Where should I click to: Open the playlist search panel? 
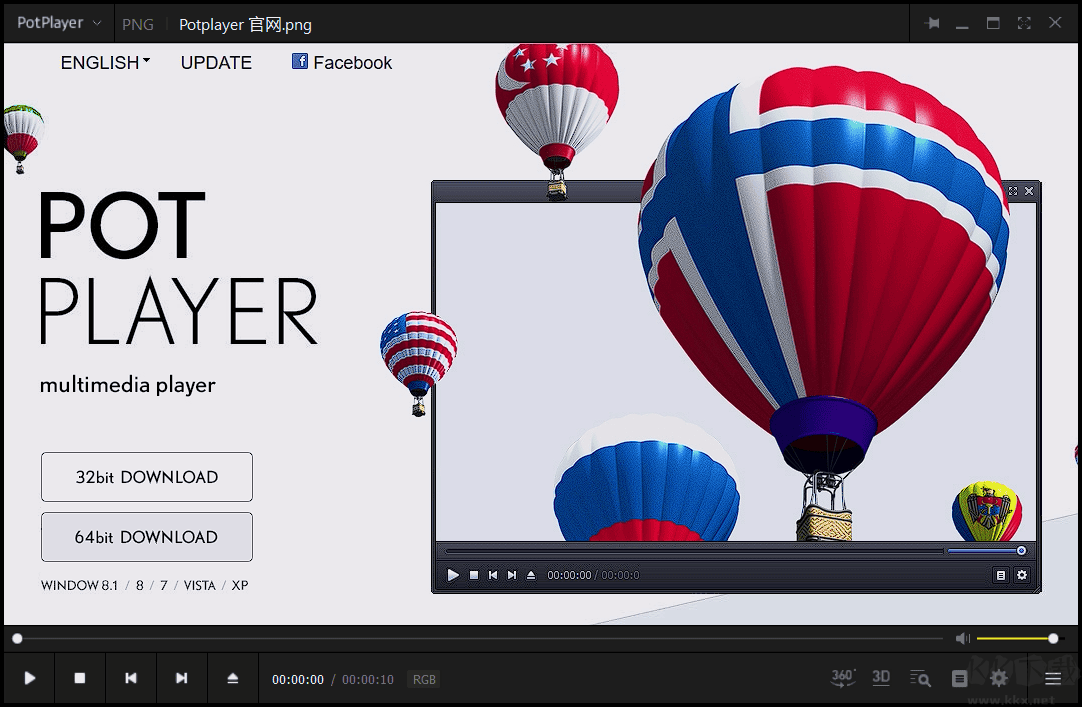[920, 678]
